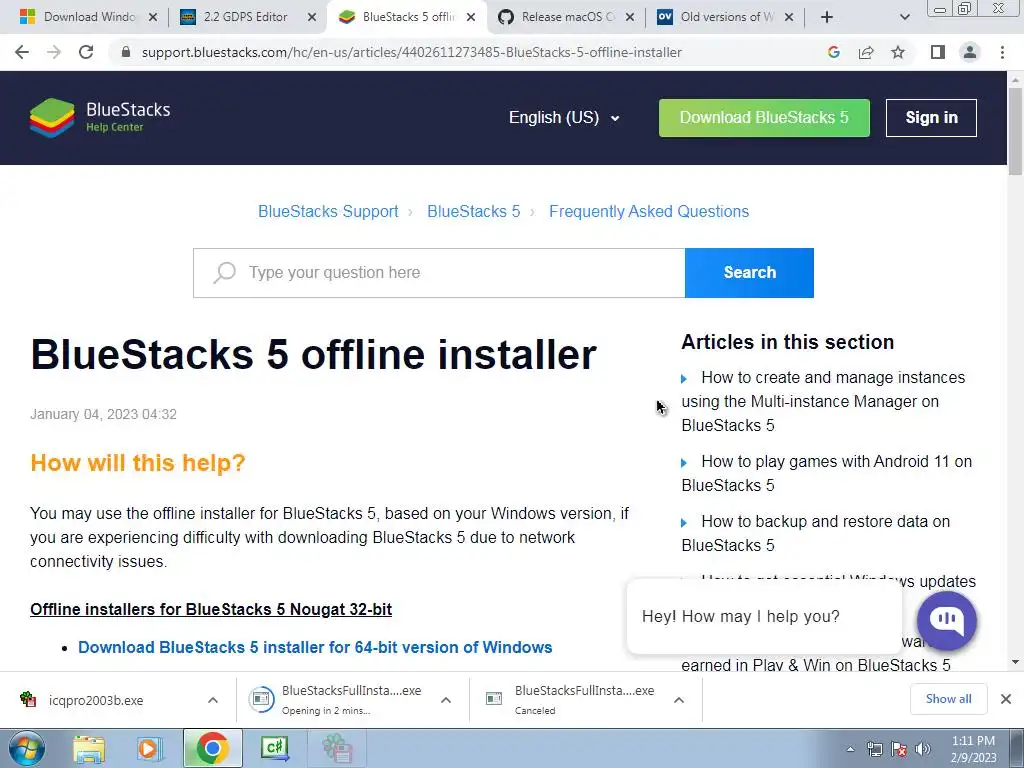Open Windows Explorer from the taskbar

point(89,748)
